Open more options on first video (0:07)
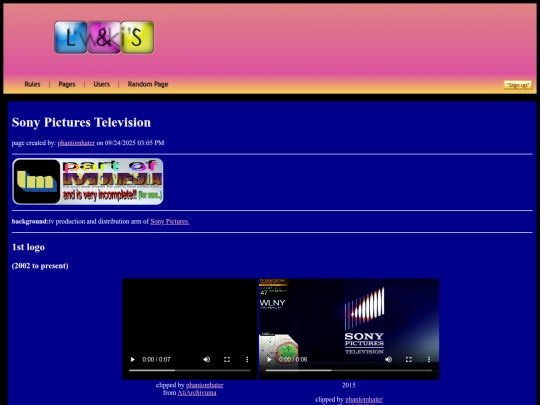The width and height of the screenshot is (540, 405). 247,360
